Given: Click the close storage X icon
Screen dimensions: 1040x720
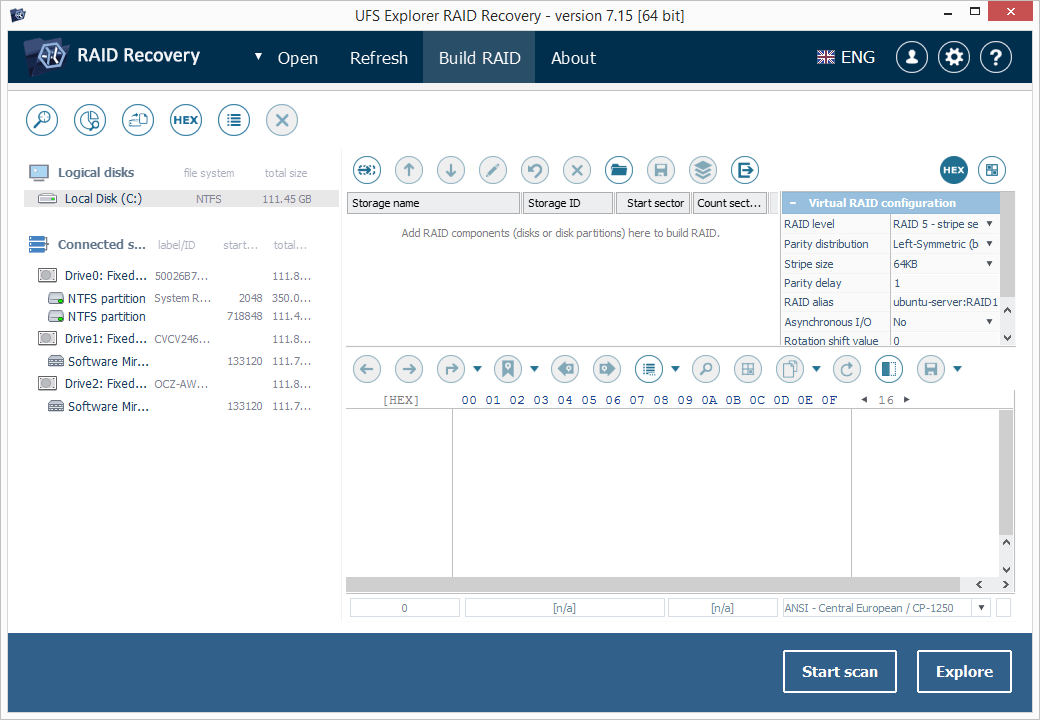Looking at the screenshot, I should 282,120.
